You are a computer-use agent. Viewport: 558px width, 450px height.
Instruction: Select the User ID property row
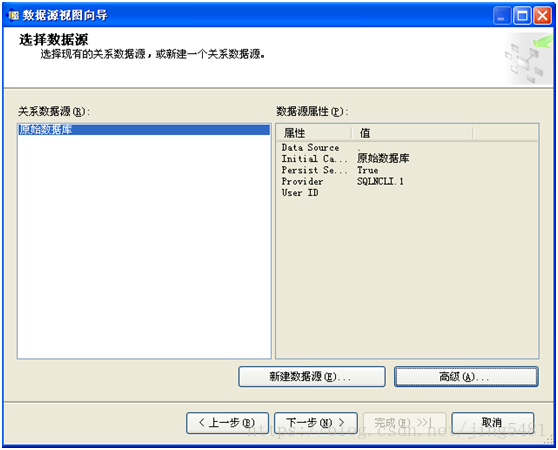coord(407,193)
